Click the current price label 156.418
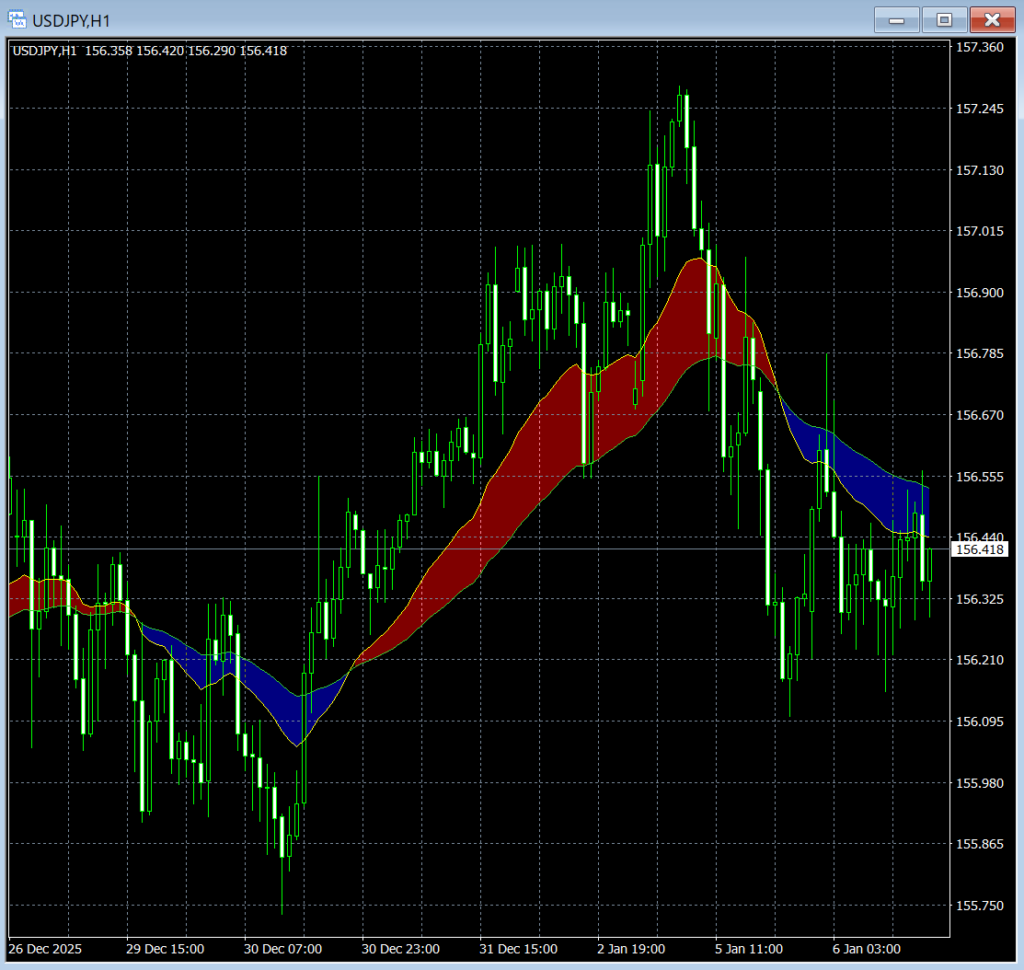The width and height of the screenshot is (1024, 970). [x=980, y=549]
